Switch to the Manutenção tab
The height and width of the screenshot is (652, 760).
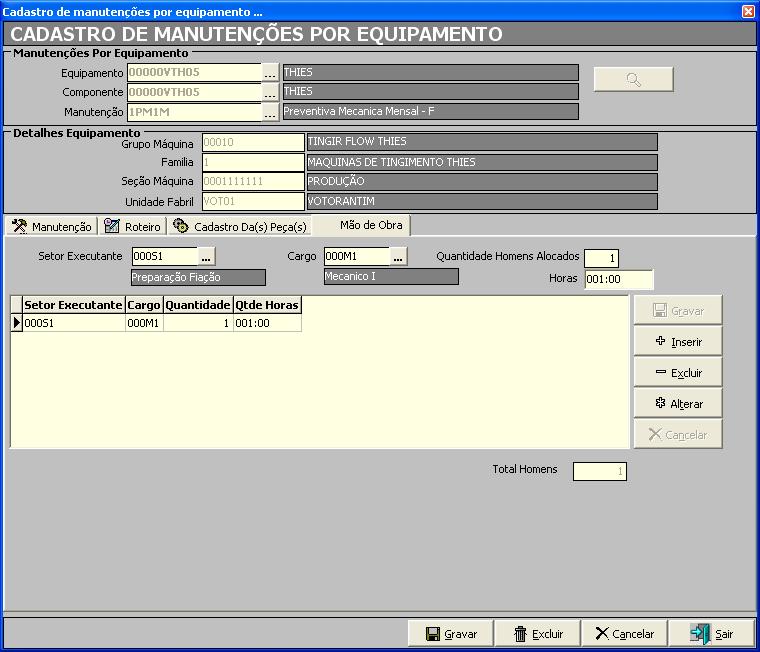[52, 227]
